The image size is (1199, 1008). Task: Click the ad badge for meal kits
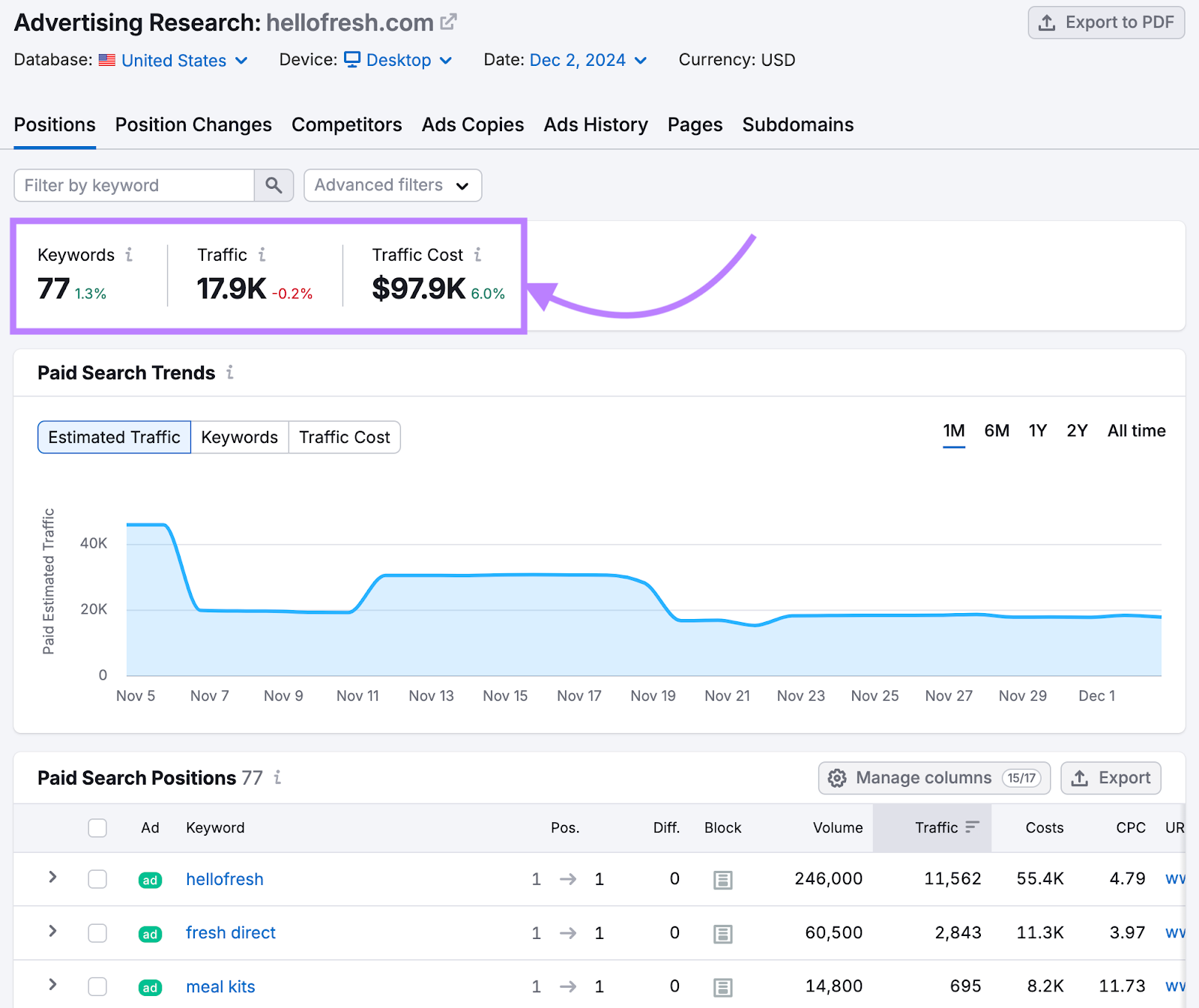pos(150,988)
